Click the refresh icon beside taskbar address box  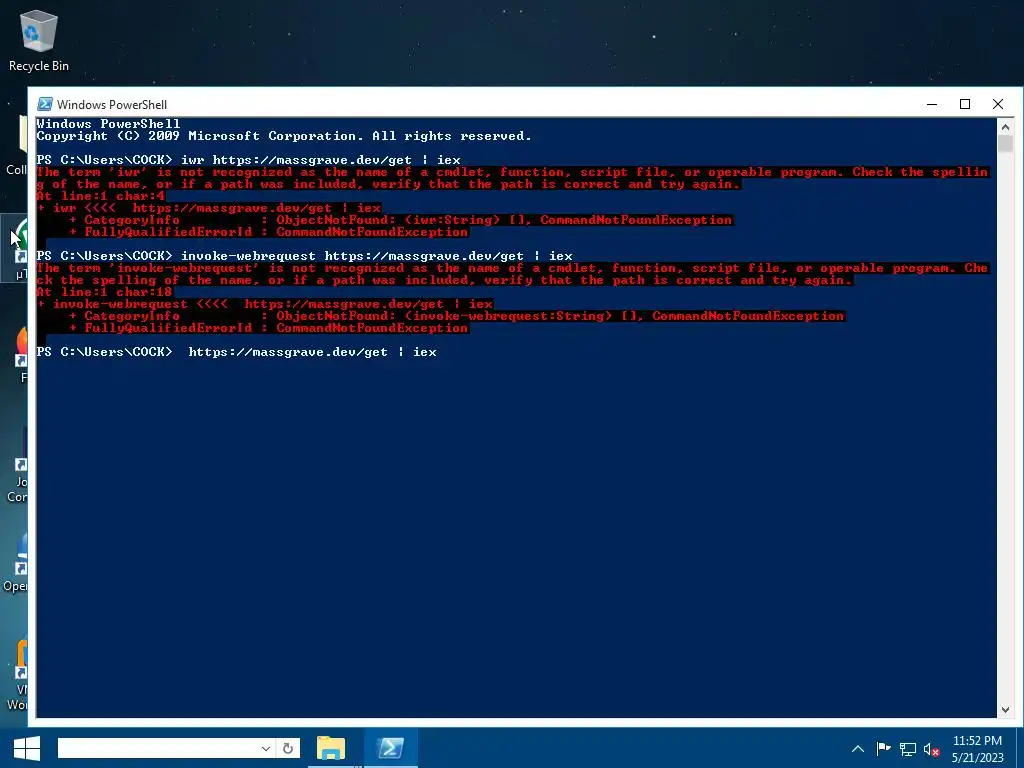coord(288,748)
